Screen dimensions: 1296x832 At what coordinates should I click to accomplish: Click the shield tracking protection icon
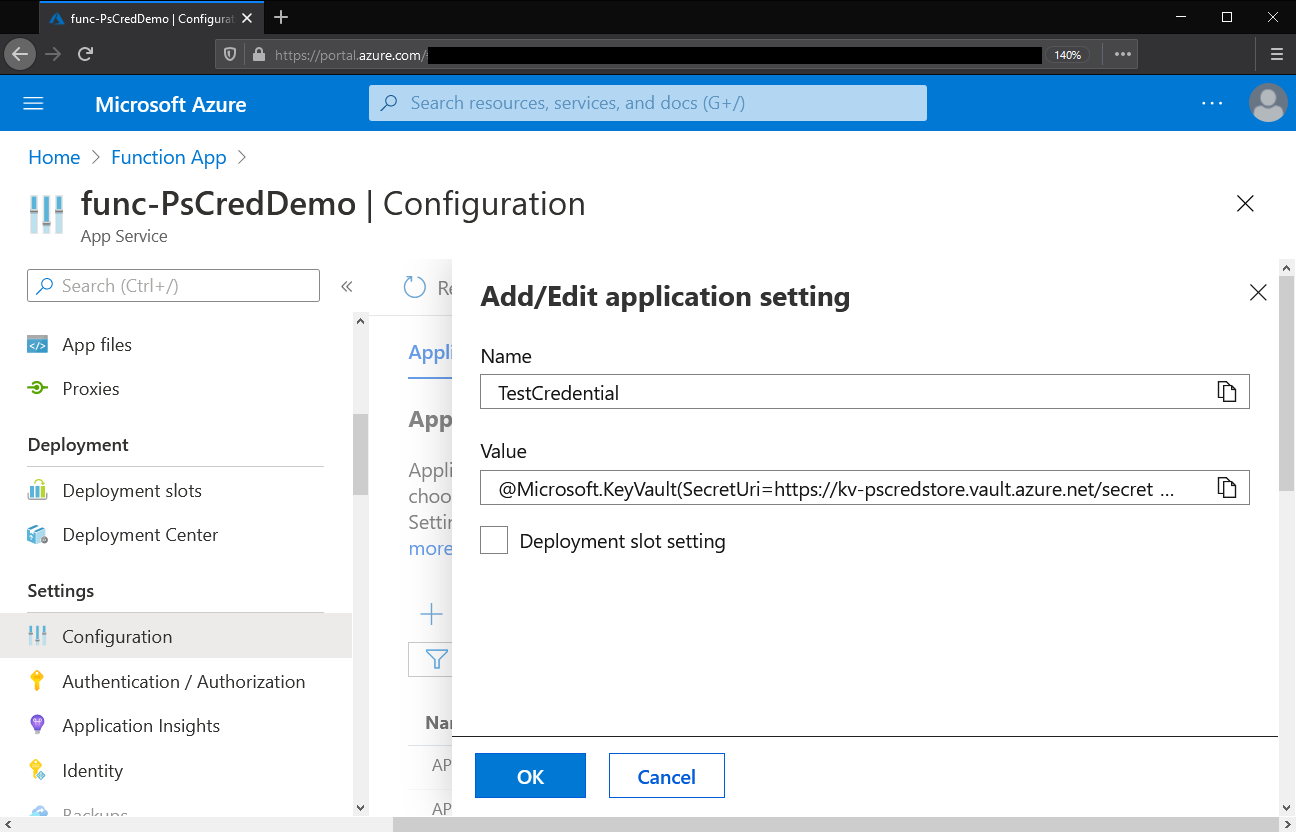230,55
